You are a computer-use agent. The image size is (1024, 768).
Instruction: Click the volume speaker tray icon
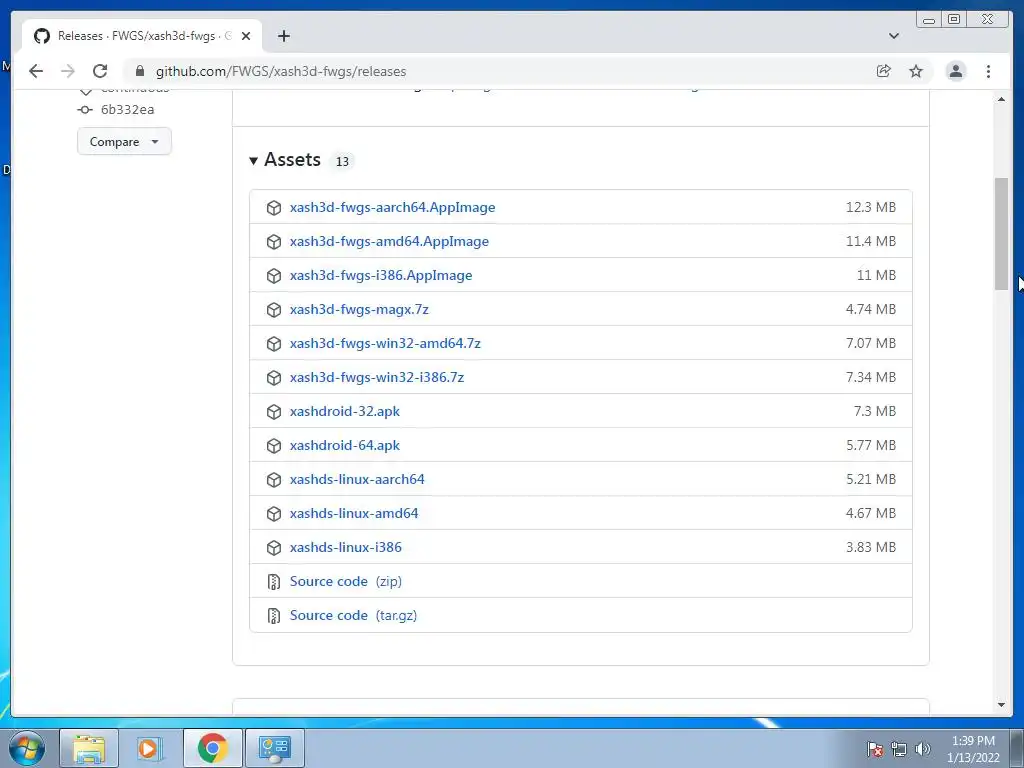[923, 749]
